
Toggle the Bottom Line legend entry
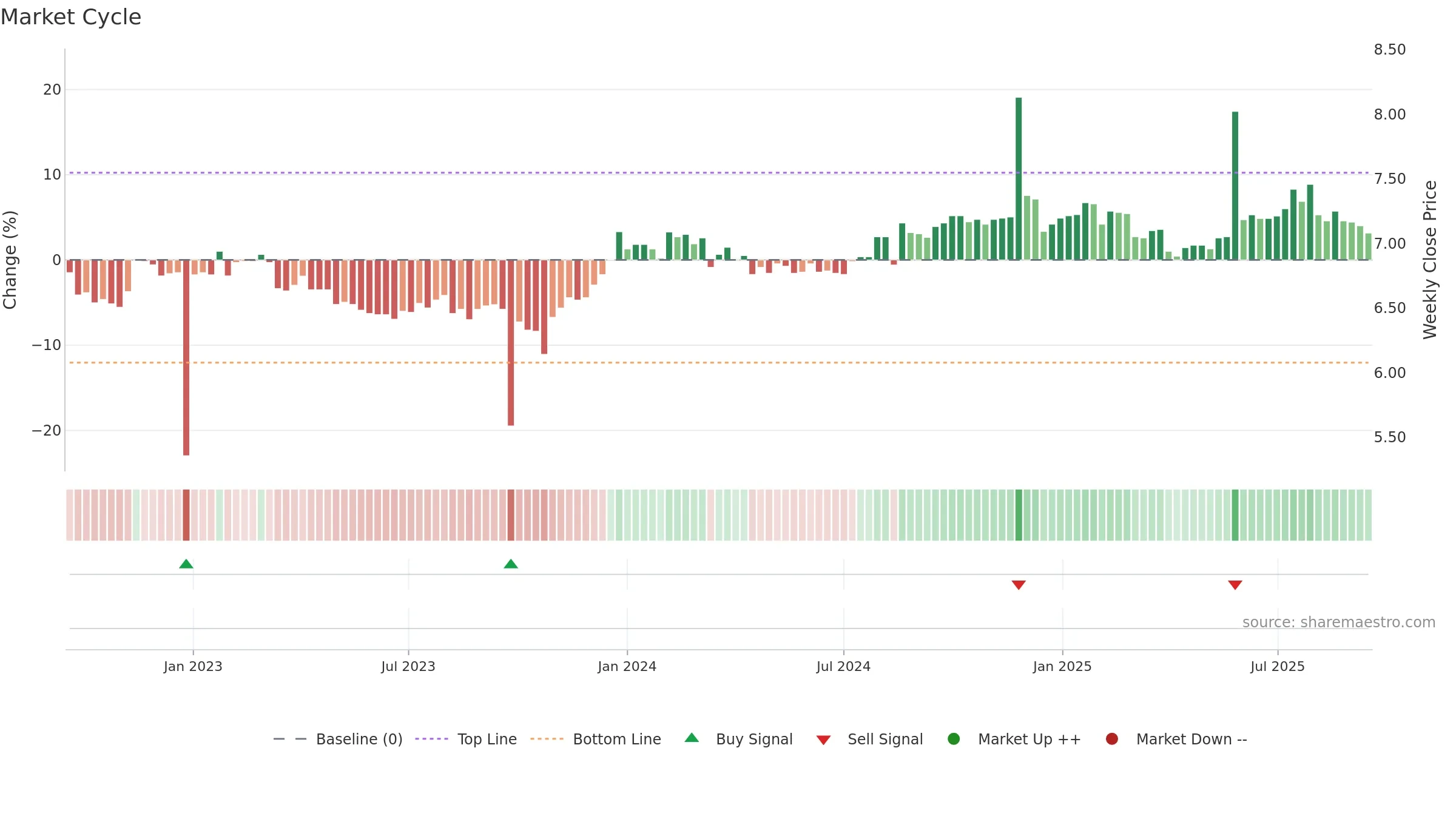coord(596,739)
